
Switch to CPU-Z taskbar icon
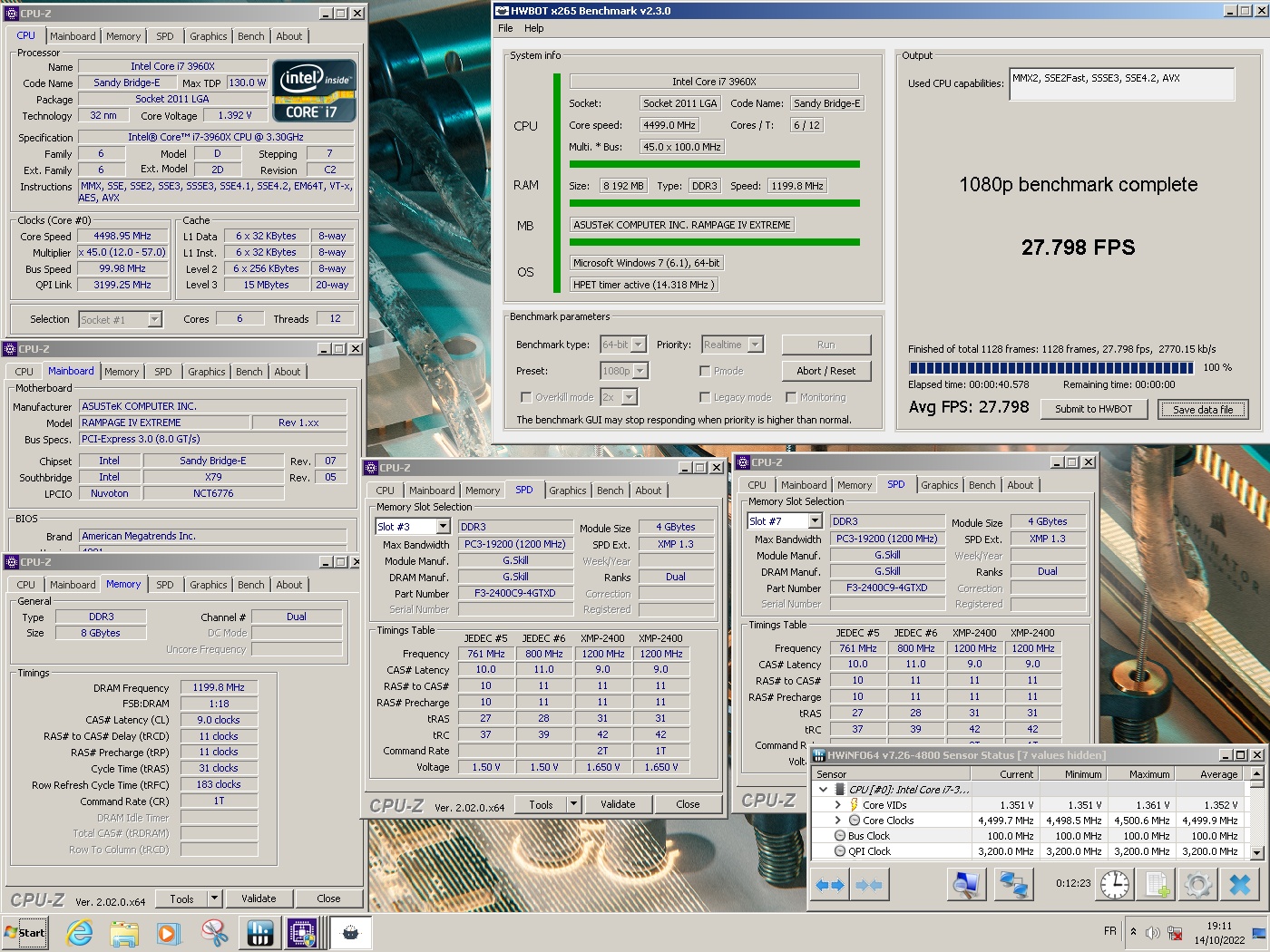302,933
